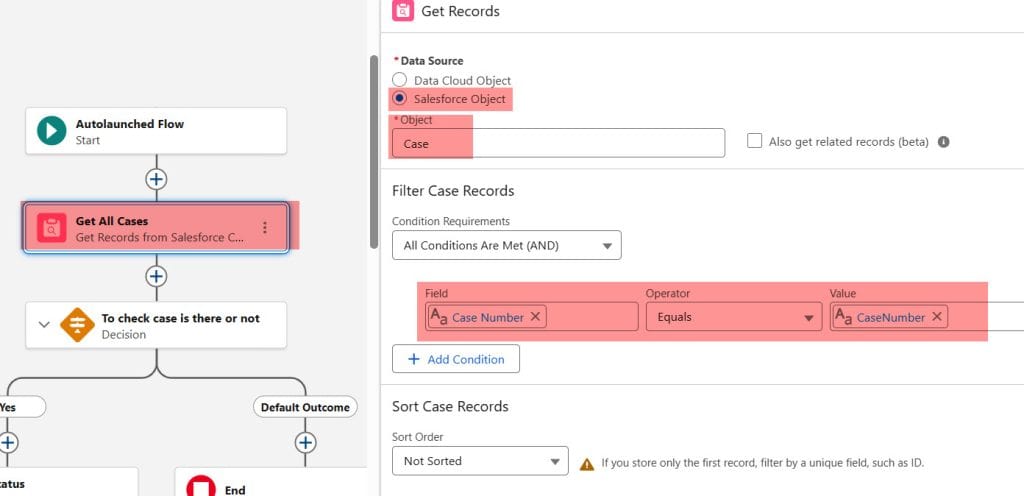Open the Get All Cases options menu

(264, 227)
